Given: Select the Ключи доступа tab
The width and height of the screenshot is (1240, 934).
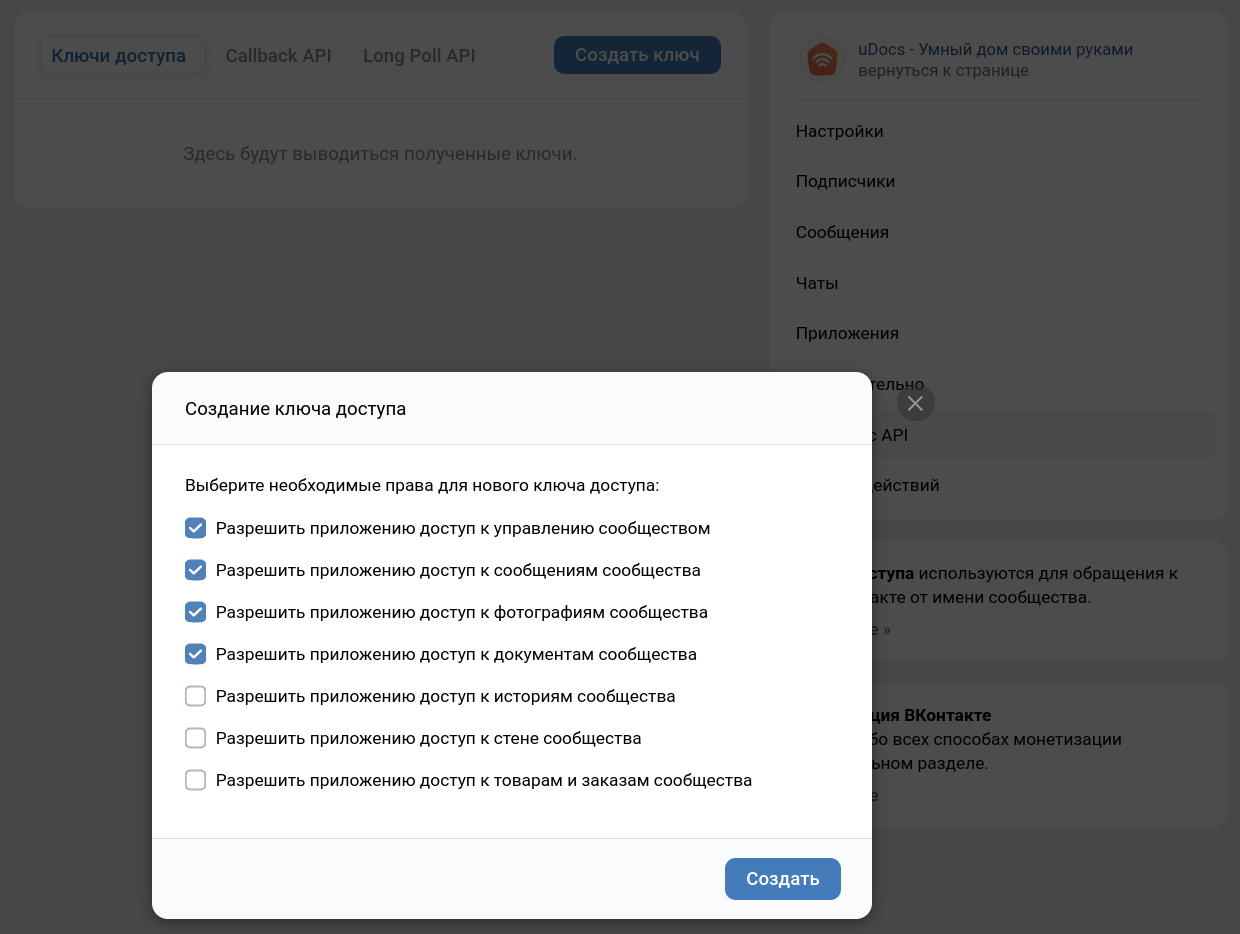Looking at the screenshot, I should tap(119, 56).
